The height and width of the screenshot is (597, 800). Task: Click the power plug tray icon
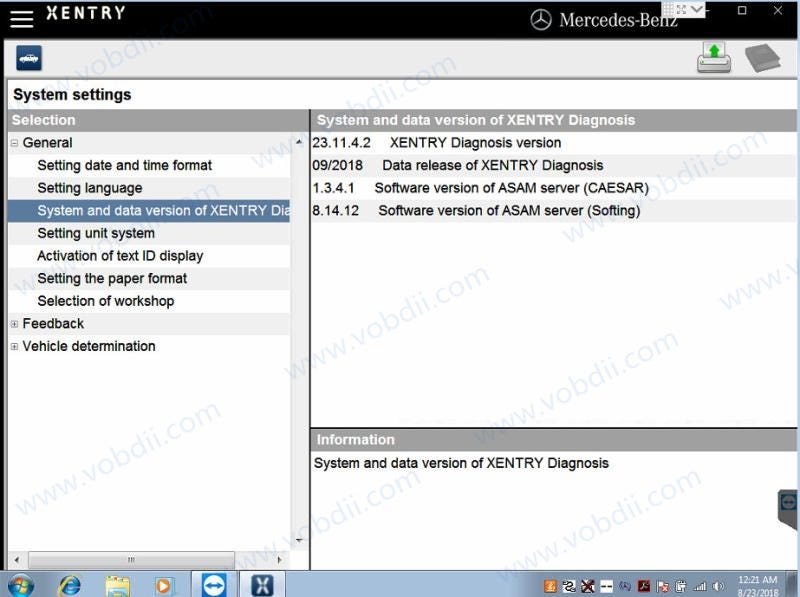pos(681,586)
